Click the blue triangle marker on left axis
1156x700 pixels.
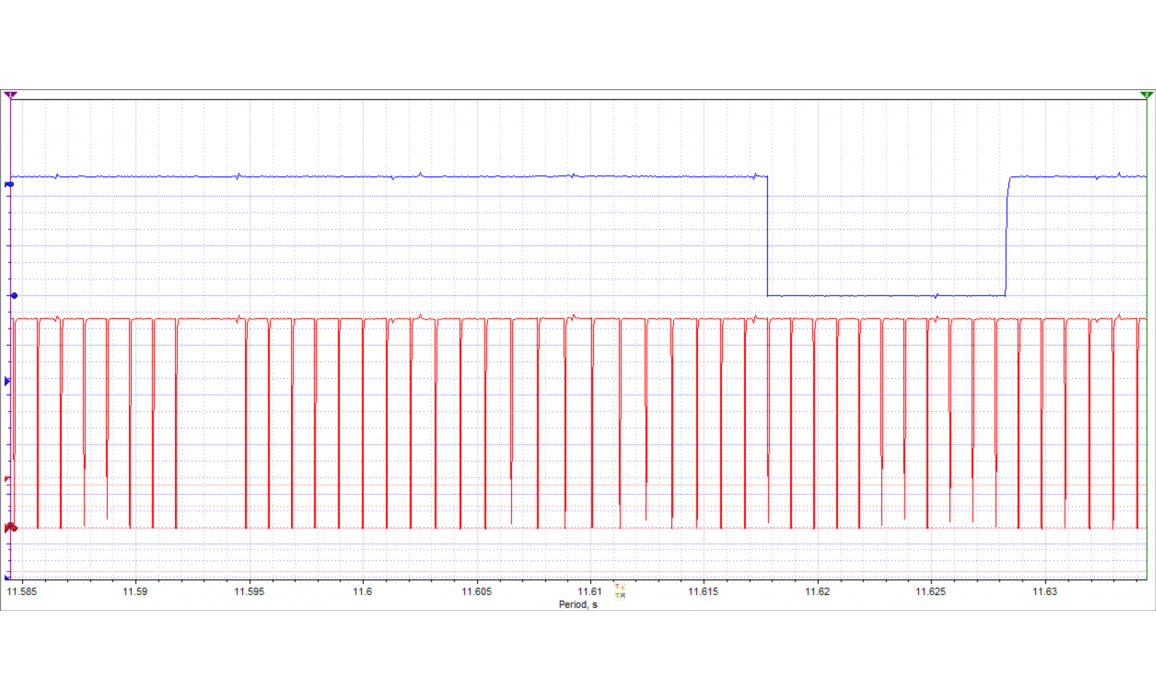pos(8,381)
